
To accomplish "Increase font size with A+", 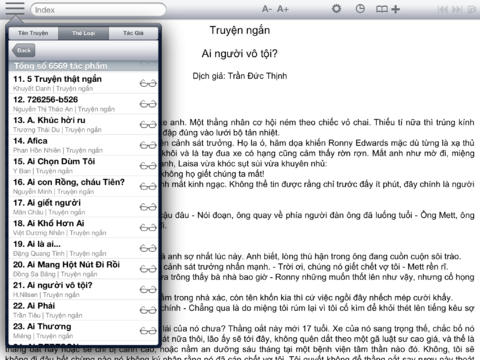I will coord(283,9).
